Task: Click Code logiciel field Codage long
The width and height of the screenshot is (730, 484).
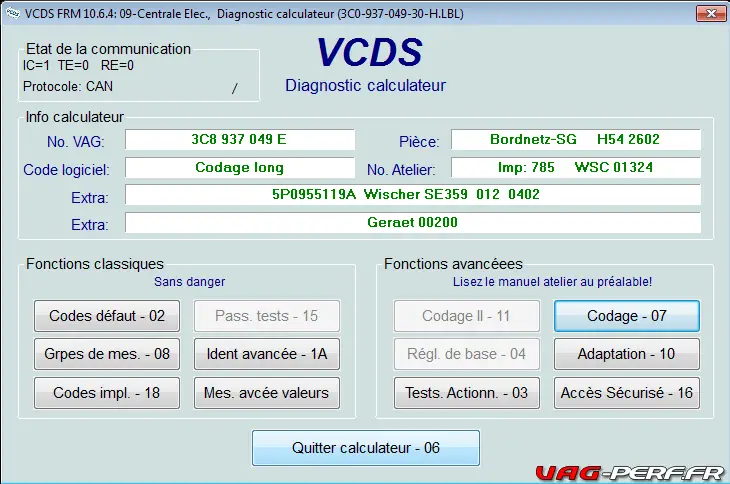Action: click(x=240, y=168)
